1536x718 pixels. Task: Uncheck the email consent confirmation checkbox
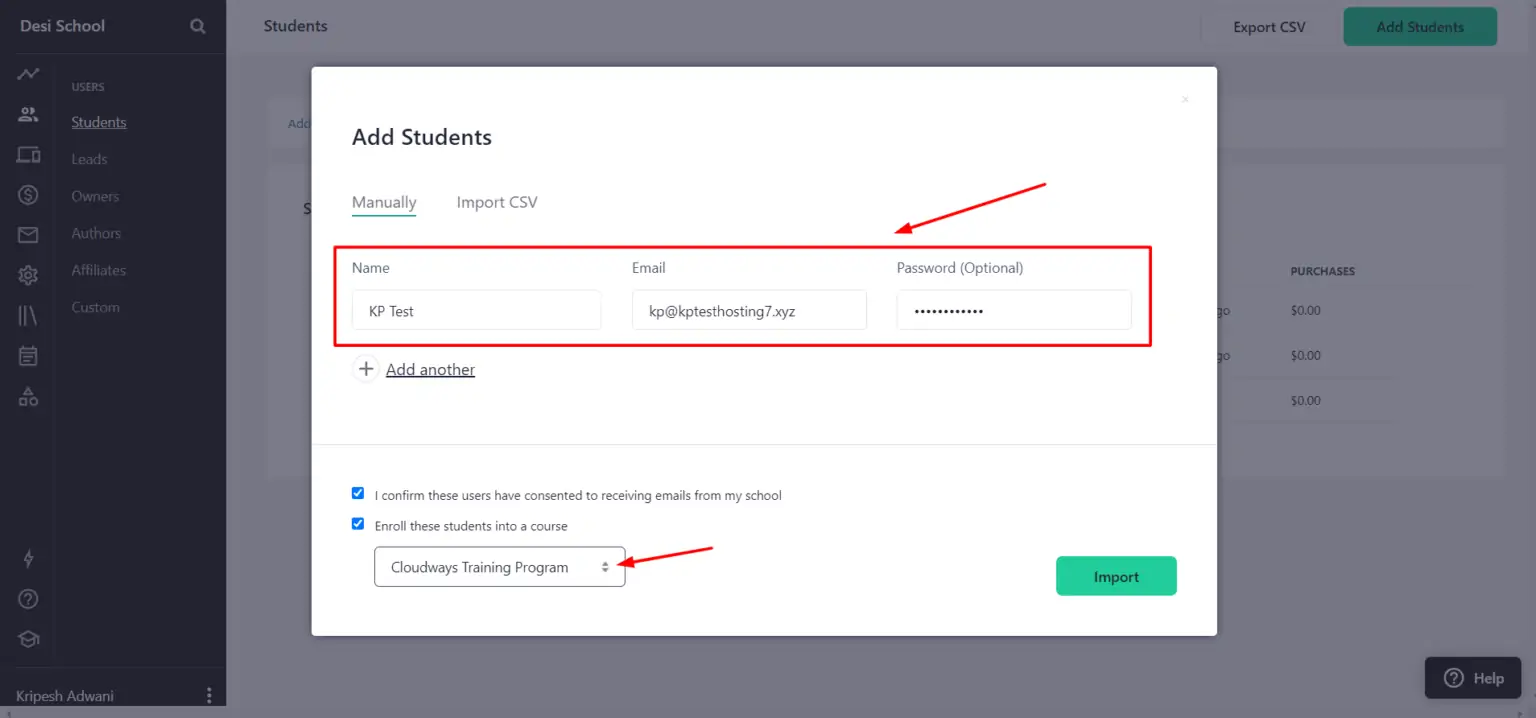(358, 493)
